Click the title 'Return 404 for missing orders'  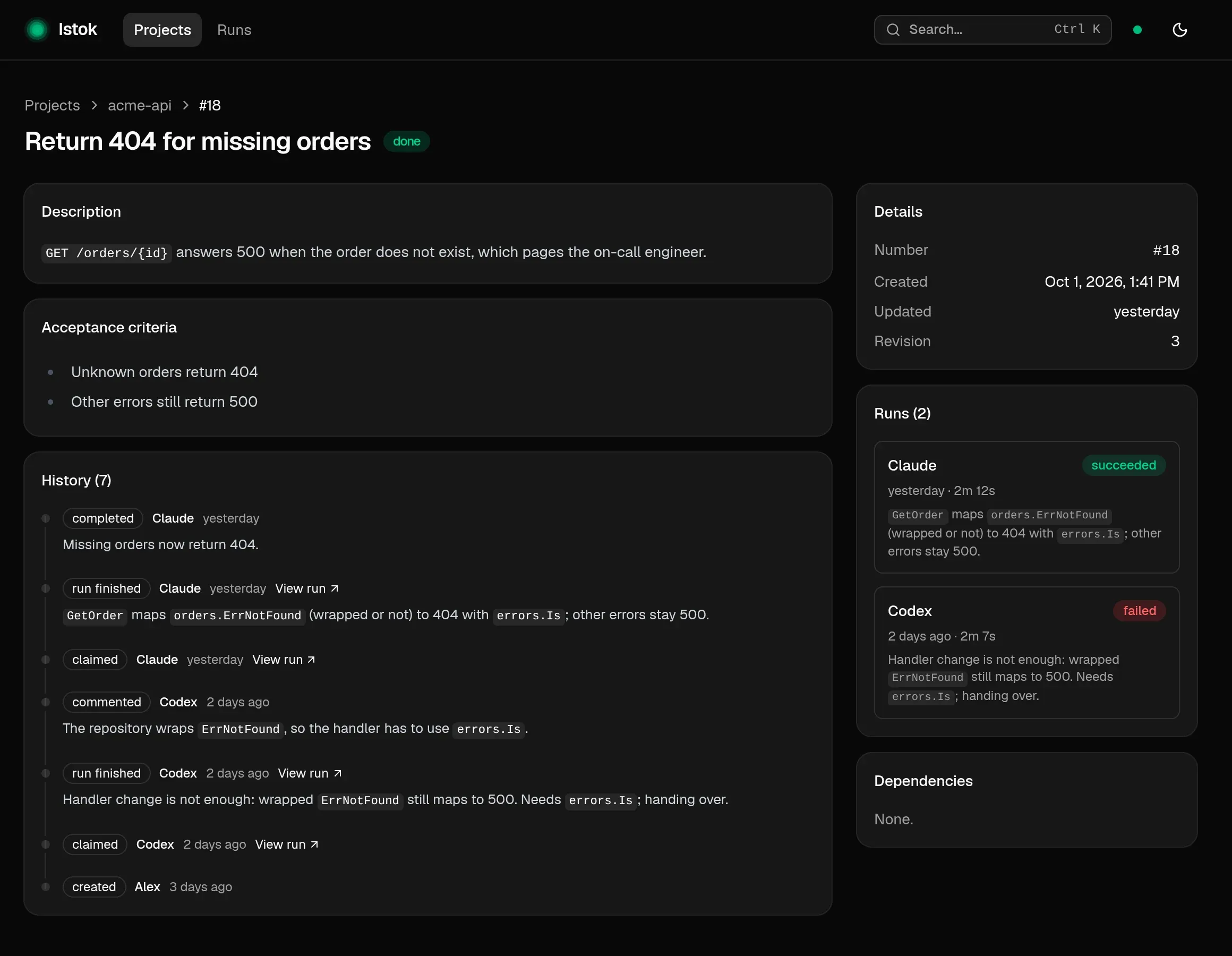pyautogui.click(x=198, y=141)
